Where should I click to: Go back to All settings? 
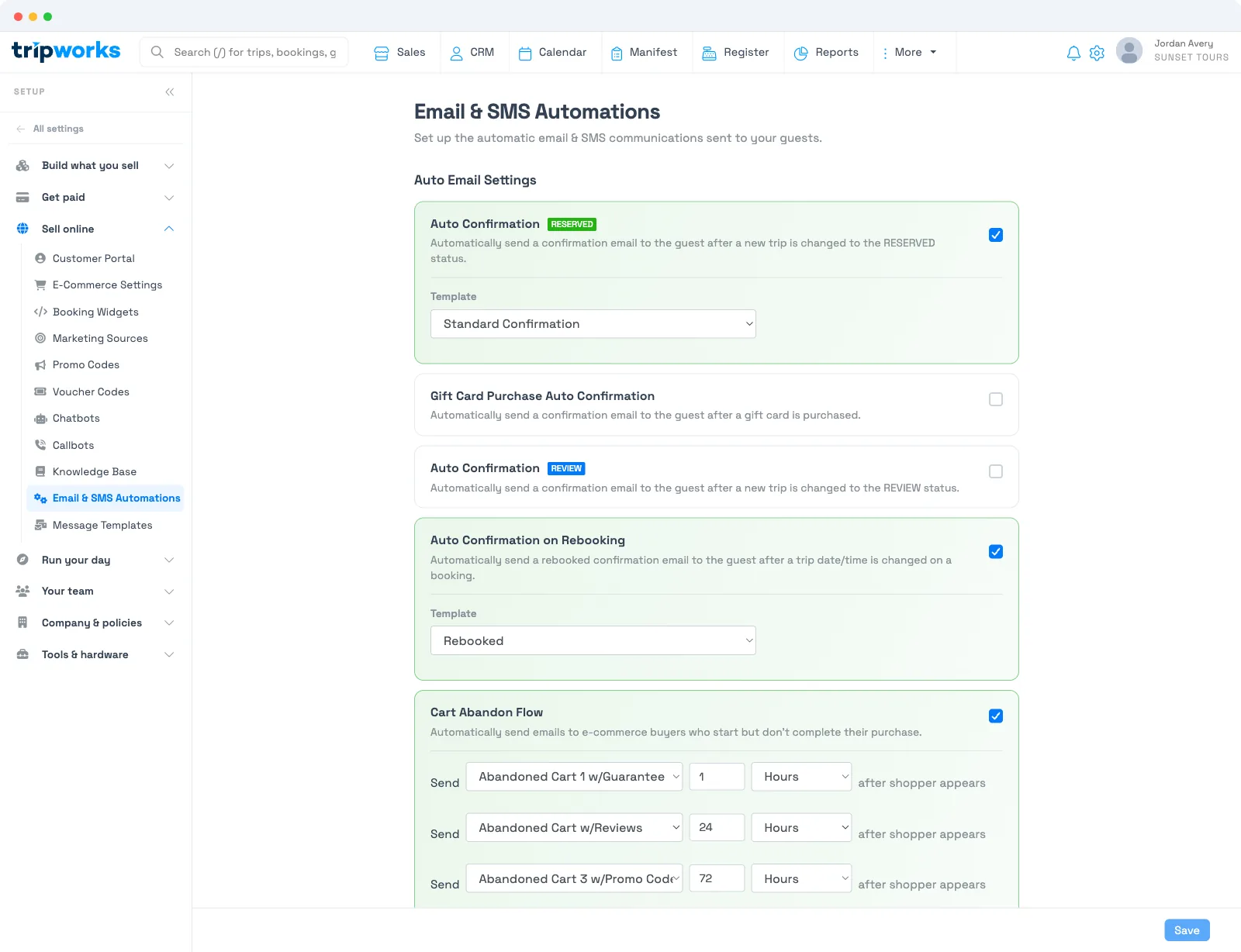click(50, 129)
